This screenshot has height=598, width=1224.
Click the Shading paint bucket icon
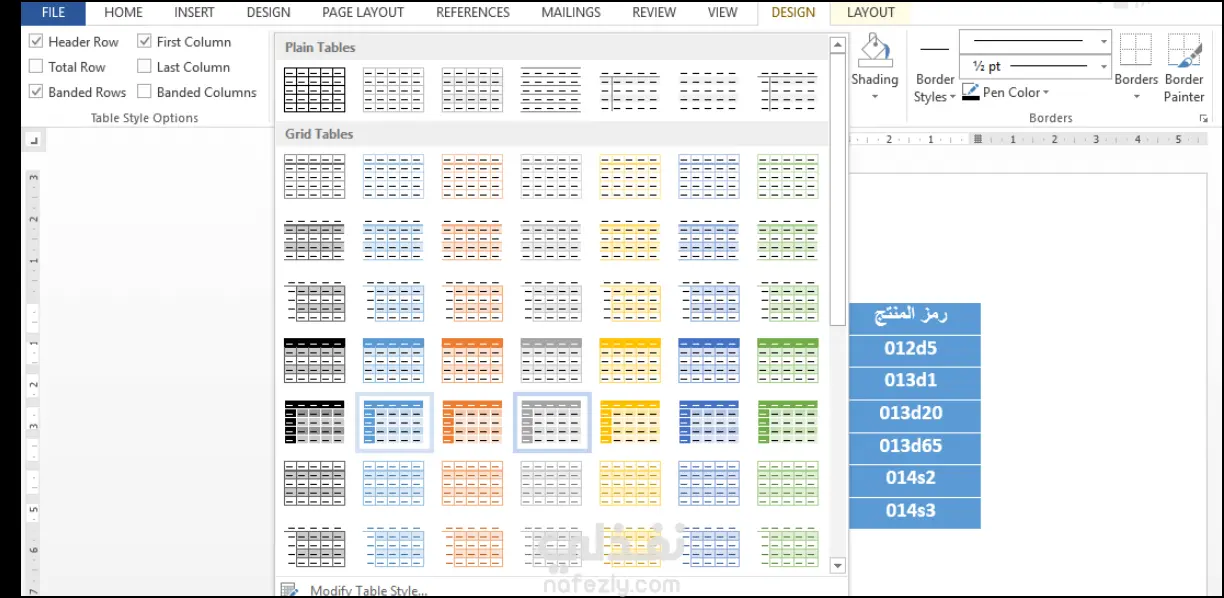[x=875, y=51]
